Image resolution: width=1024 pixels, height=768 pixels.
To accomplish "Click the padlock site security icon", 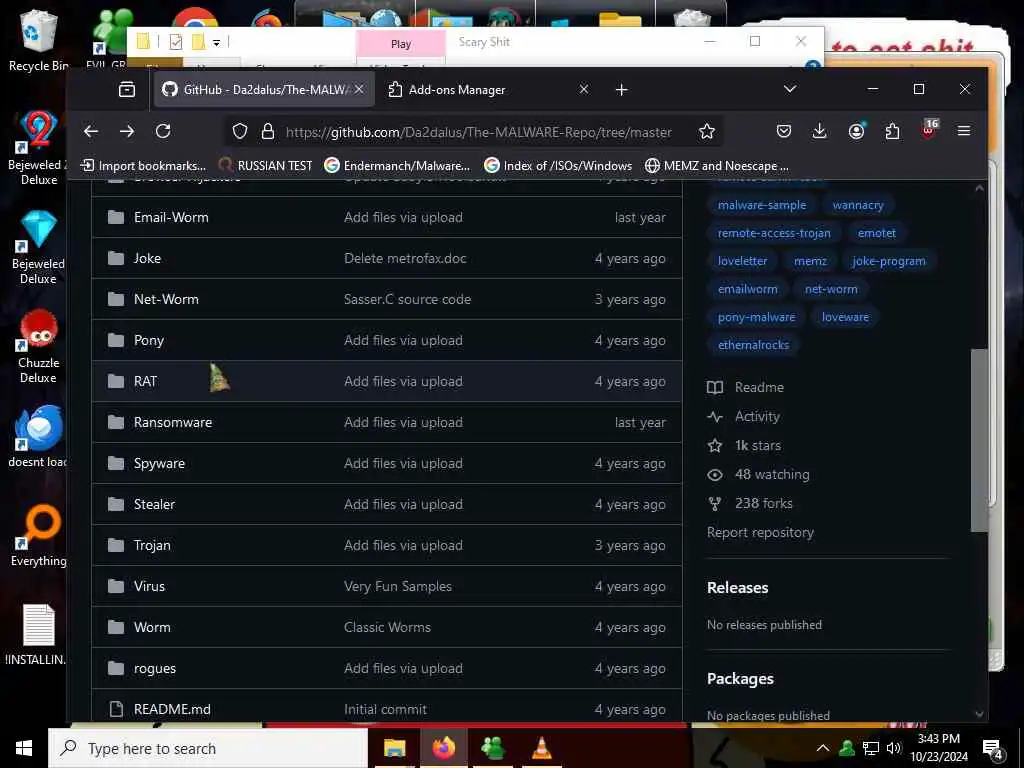I will [268, 132].
